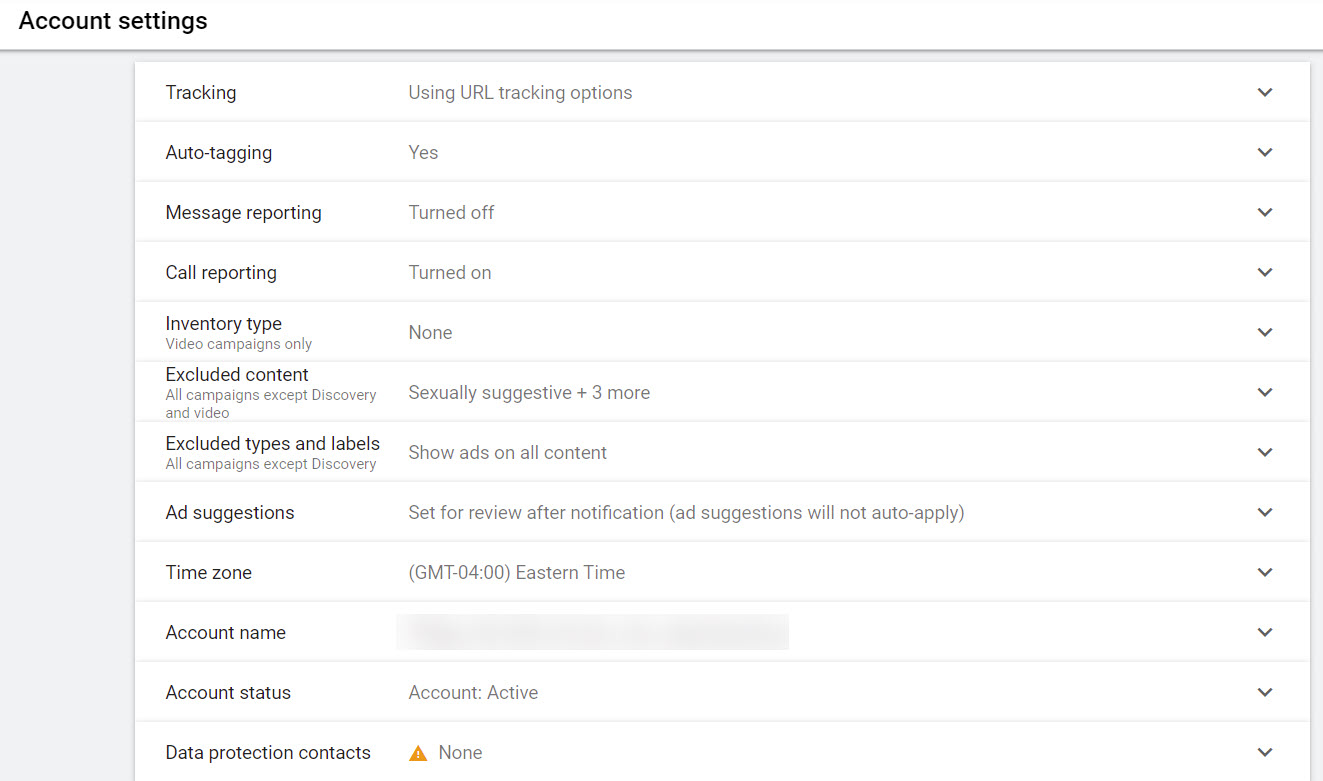Click the 'Turned off' Message reporting value
The height and width of the screenshot is (781, 1323).
click(x=451, y=212)
